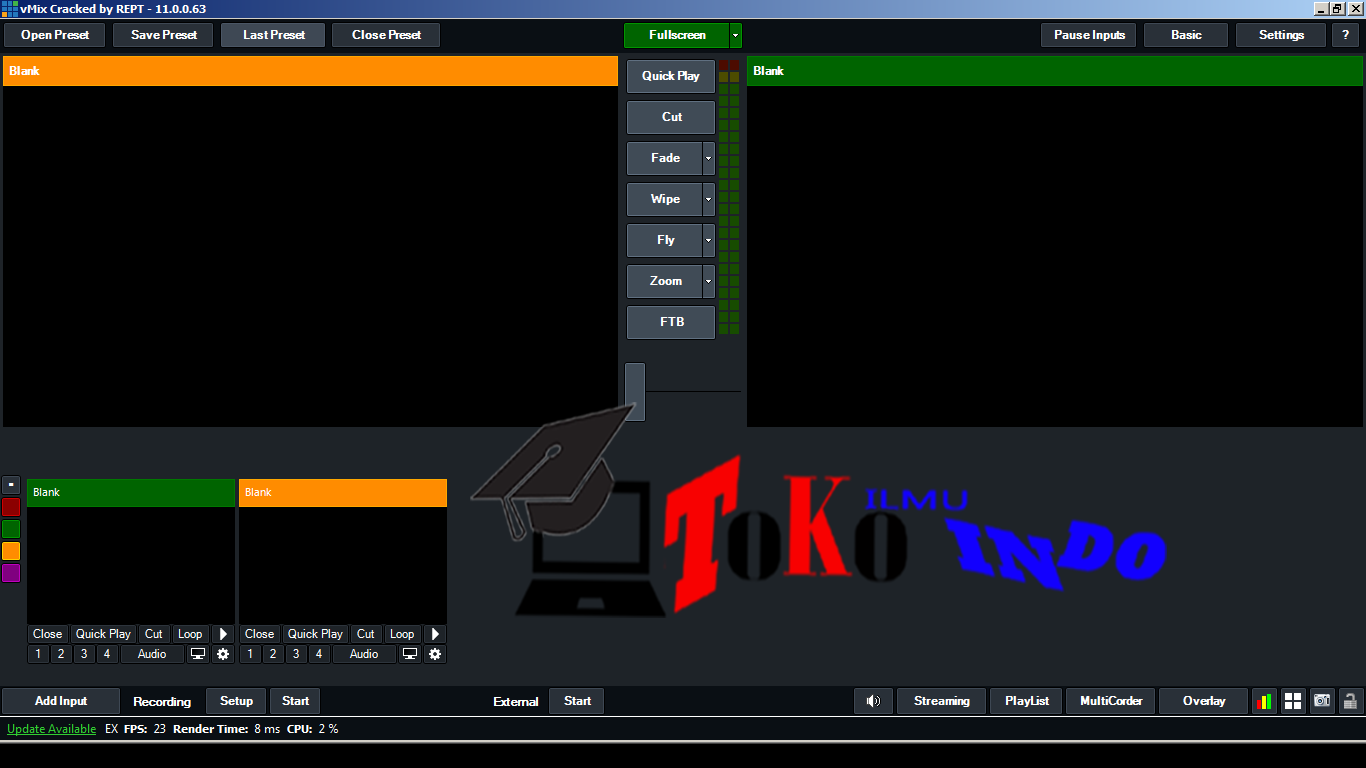Toggle overlay 4 on orange Blank input
This screenshot has width=1366, height=768.
pos(319,654)
